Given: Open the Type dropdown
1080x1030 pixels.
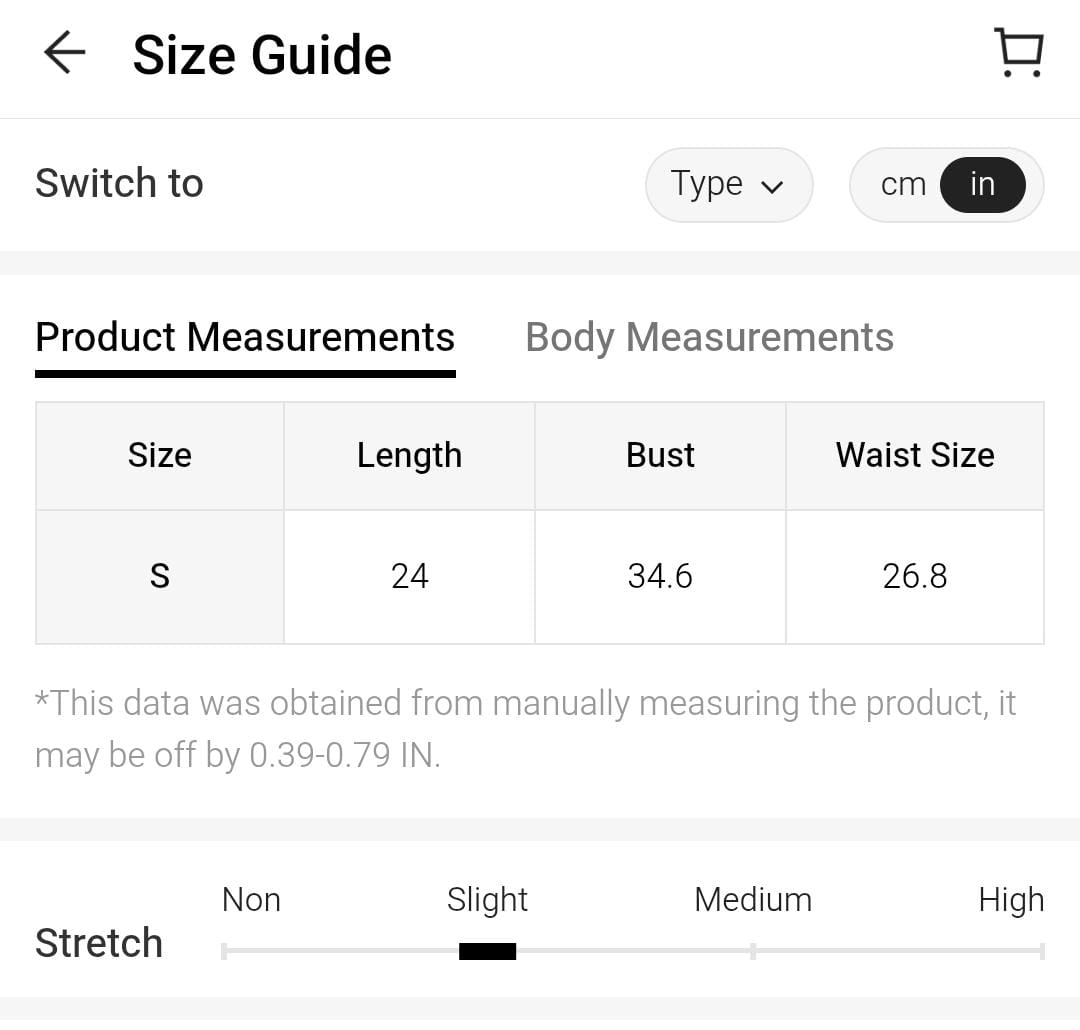Looking at the screenshot, I should click(x=728, y=185).
